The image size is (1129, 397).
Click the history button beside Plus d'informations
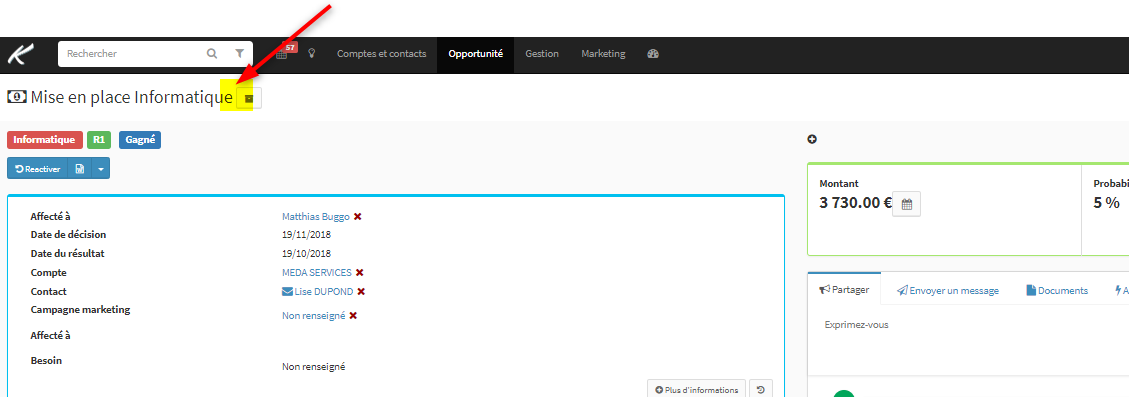[x=761, y=390]
